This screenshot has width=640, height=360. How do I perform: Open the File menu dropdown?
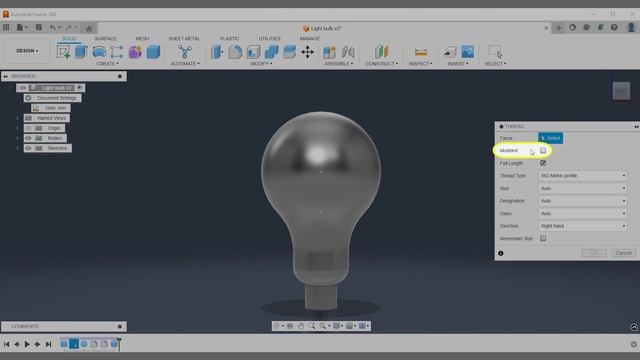point(22,27)
